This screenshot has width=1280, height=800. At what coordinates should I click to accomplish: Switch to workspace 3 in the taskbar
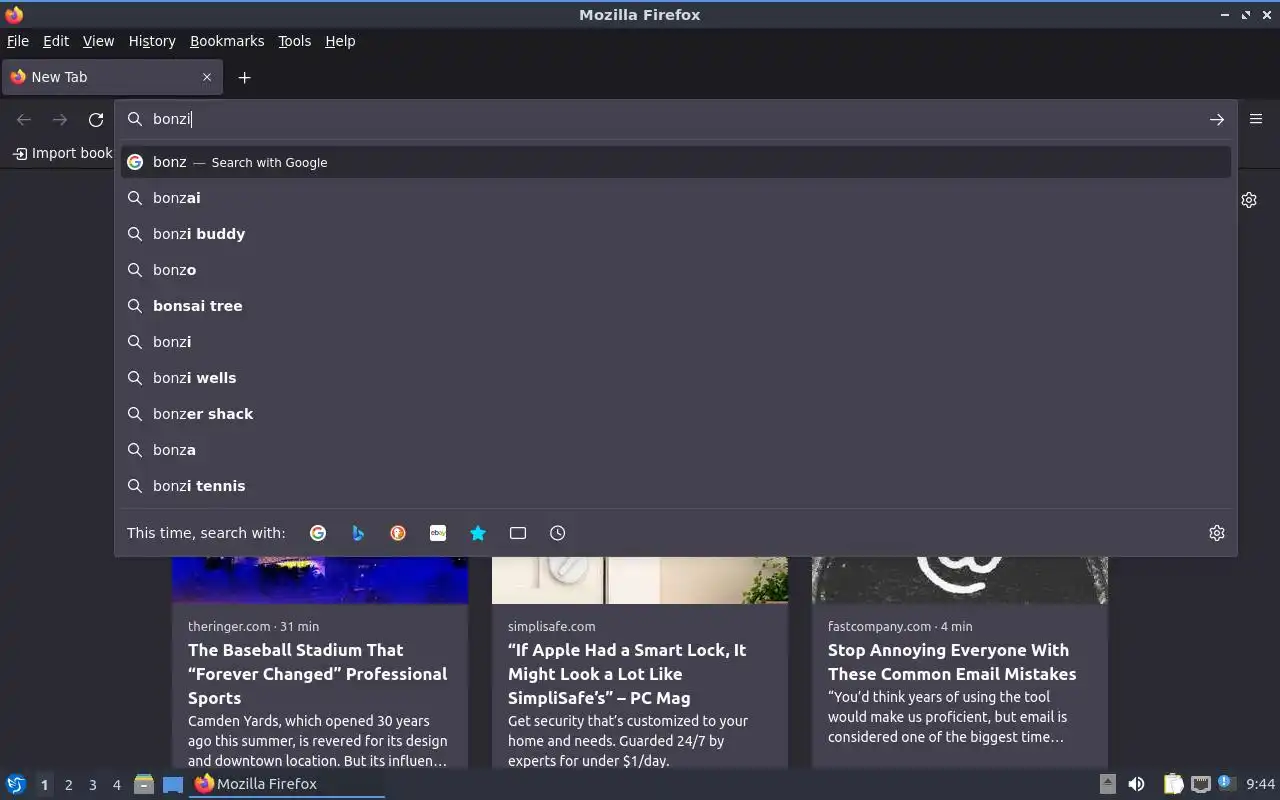pyautogui.click(x=92, y=785)
